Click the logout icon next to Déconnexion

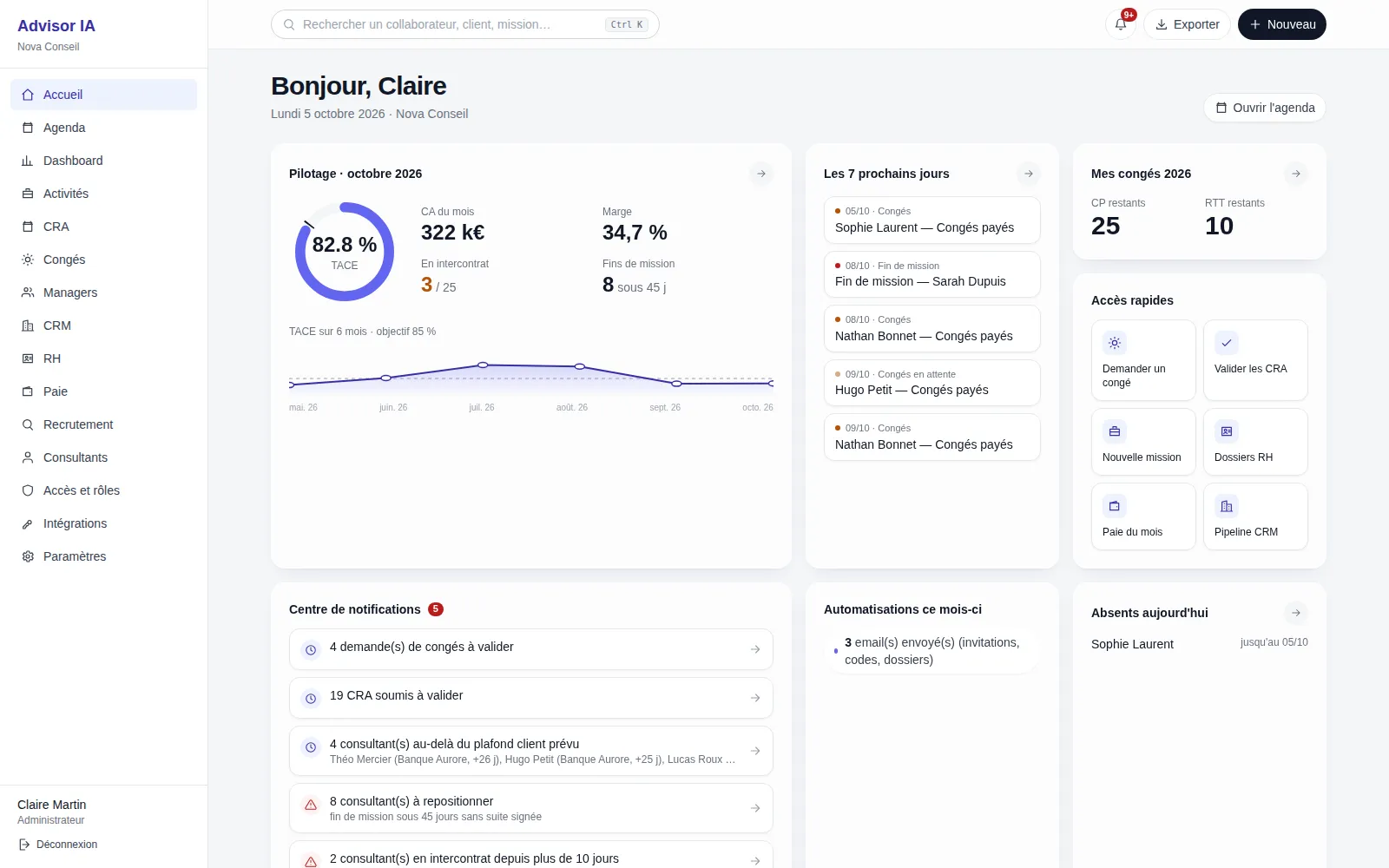coord(24,845)
